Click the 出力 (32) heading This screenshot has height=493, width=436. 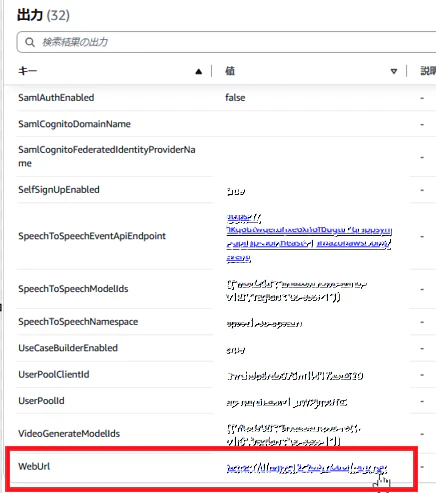click(43, 15)
